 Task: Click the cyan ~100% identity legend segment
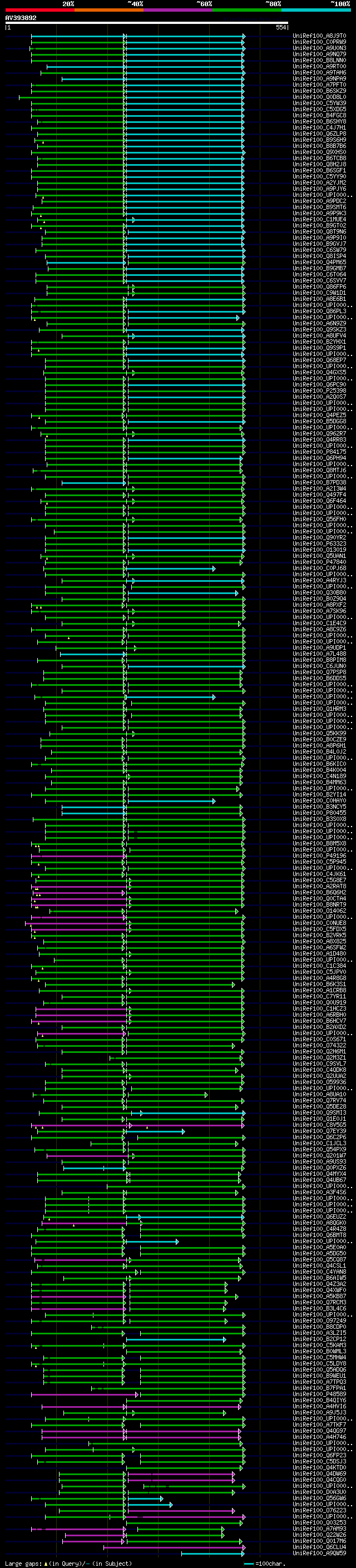pyautogui.click(x=317, y=11)
